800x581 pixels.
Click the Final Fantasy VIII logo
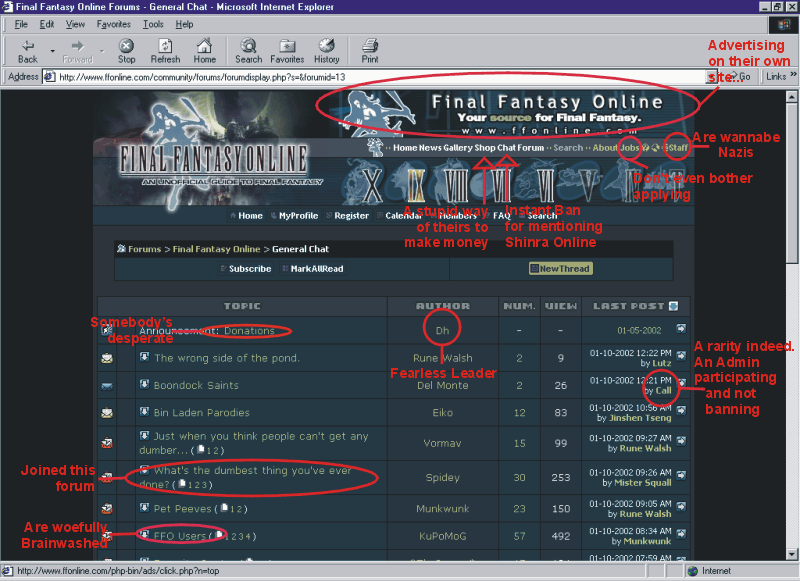456,185
